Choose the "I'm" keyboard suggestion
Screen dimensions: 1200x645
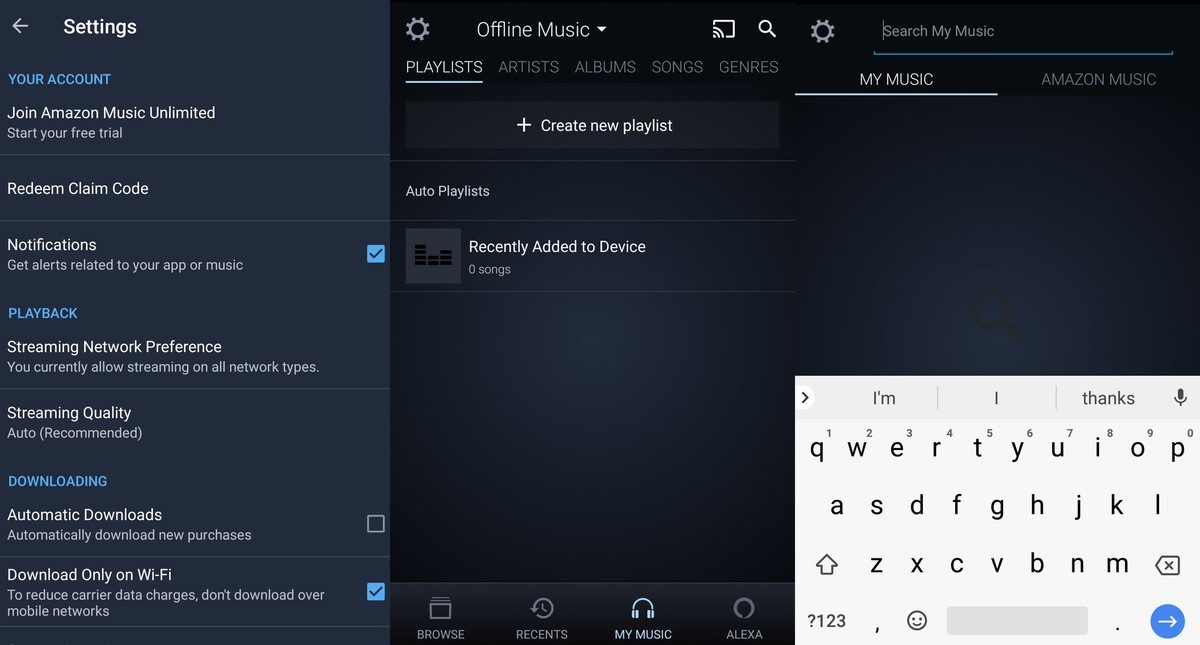pos(884,398)
